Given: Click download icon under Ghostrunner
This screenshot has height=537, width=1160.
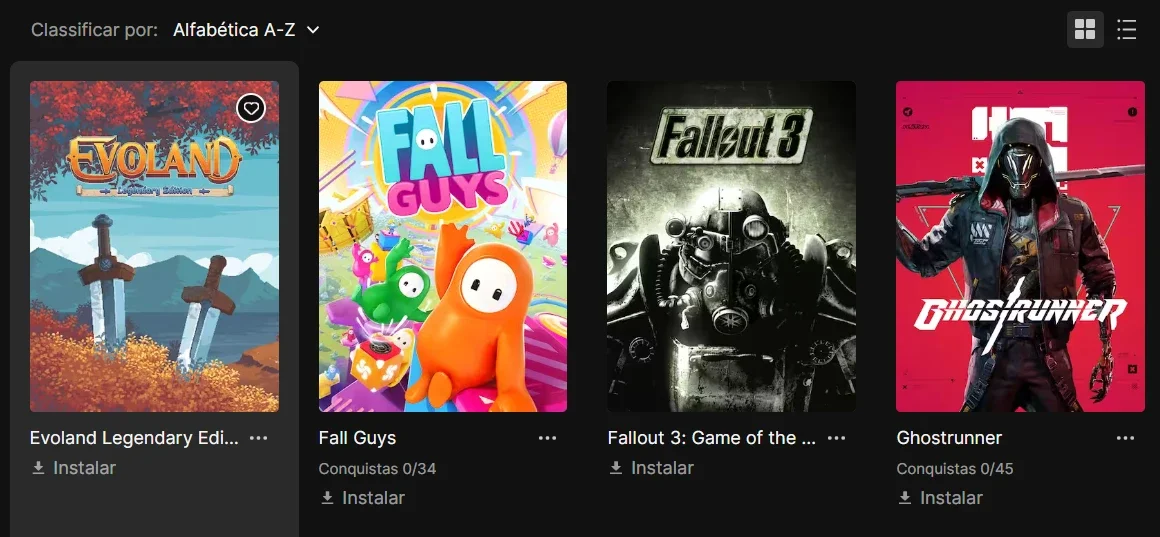Looking at the screenshot, I should coord(905,498).
